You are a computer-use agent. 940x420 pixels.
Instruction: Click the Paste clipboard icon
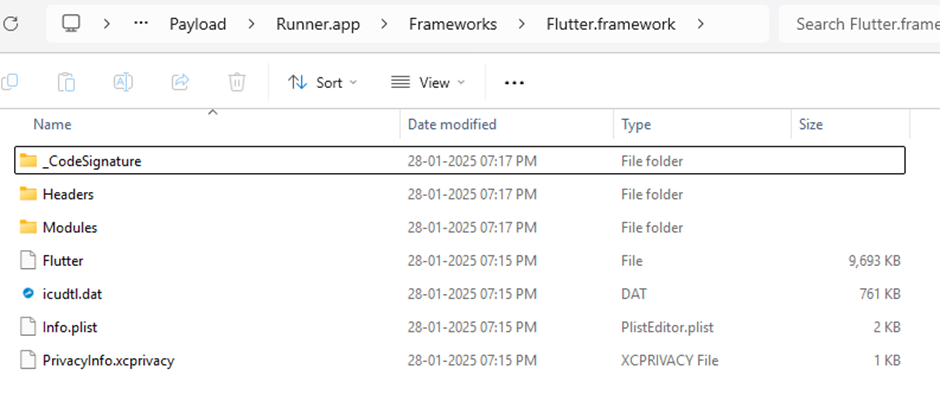(x=67, y=82)
